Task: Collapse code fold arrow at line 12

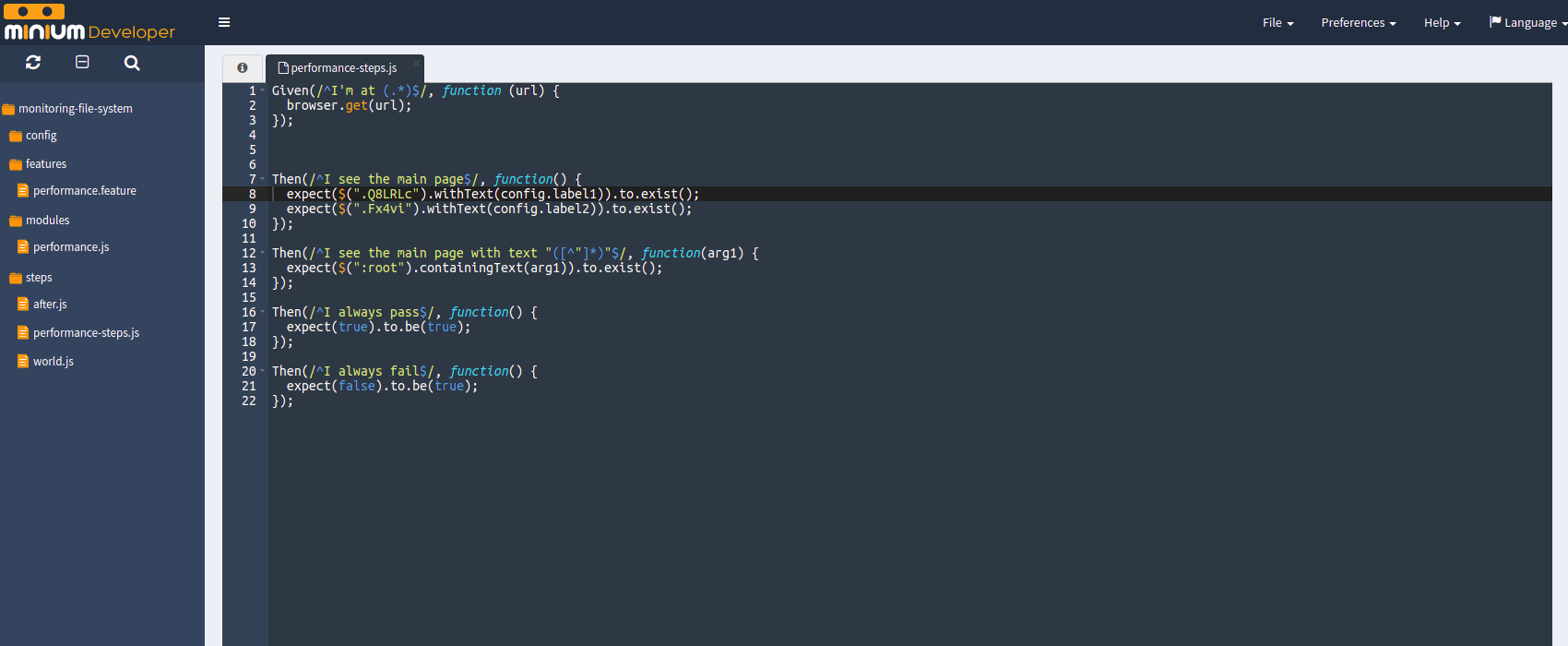Action: tap(263, 253)
